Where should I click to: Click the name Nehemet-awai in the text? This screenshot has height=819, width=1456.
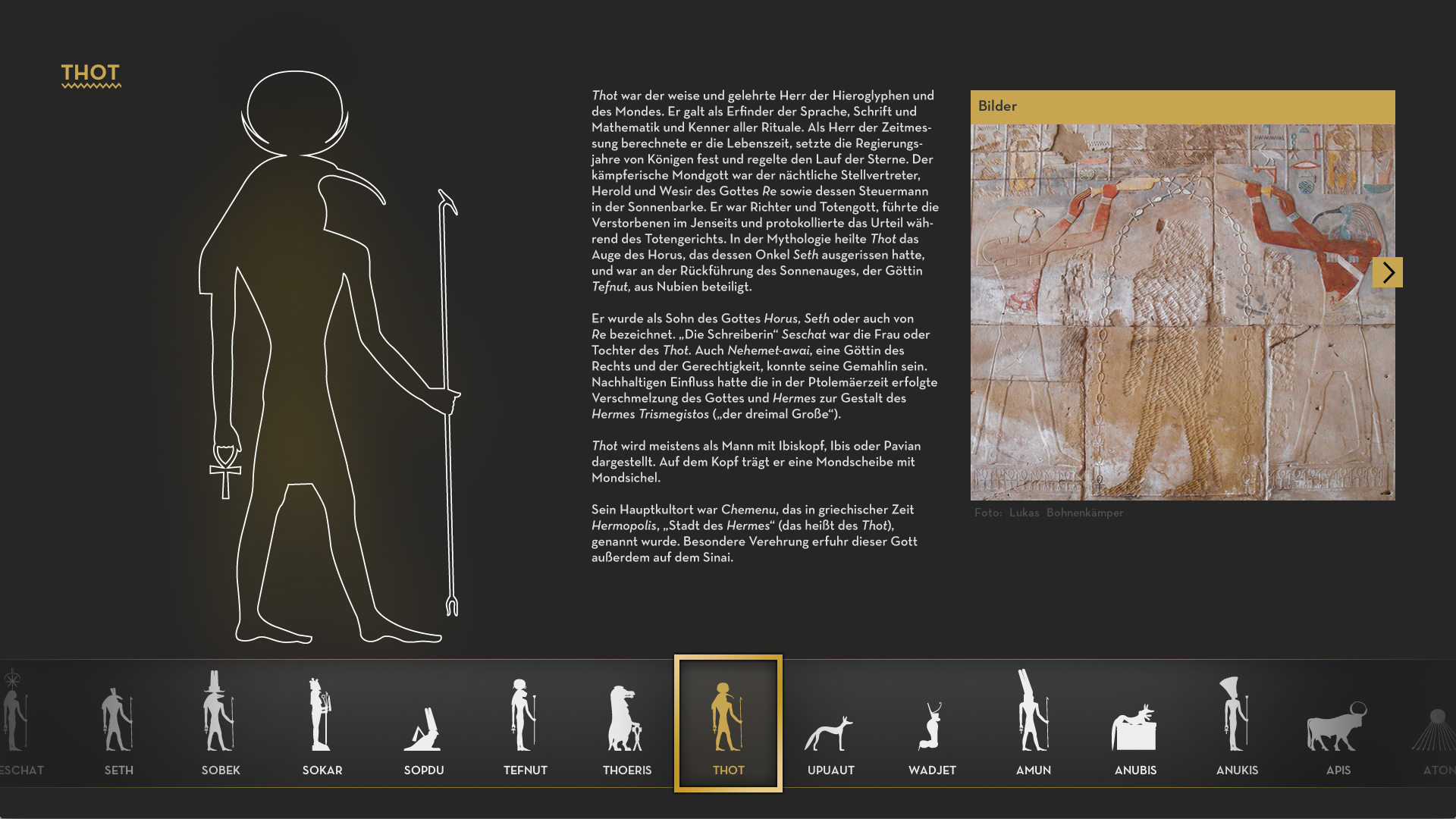[x=768, y=350]
